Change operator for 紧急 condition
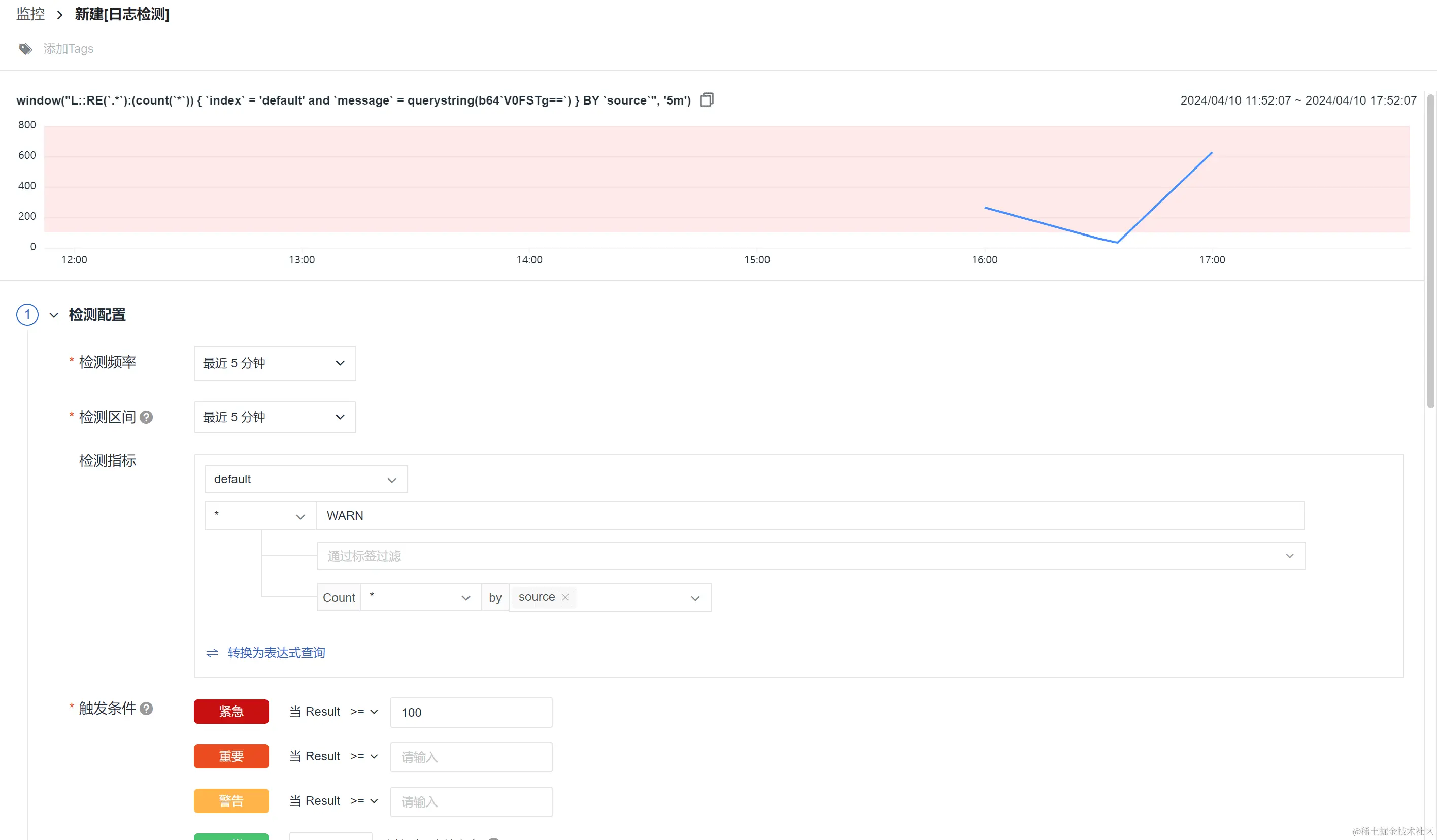This screenshot has height=840, width=1437. pos(364,712)
